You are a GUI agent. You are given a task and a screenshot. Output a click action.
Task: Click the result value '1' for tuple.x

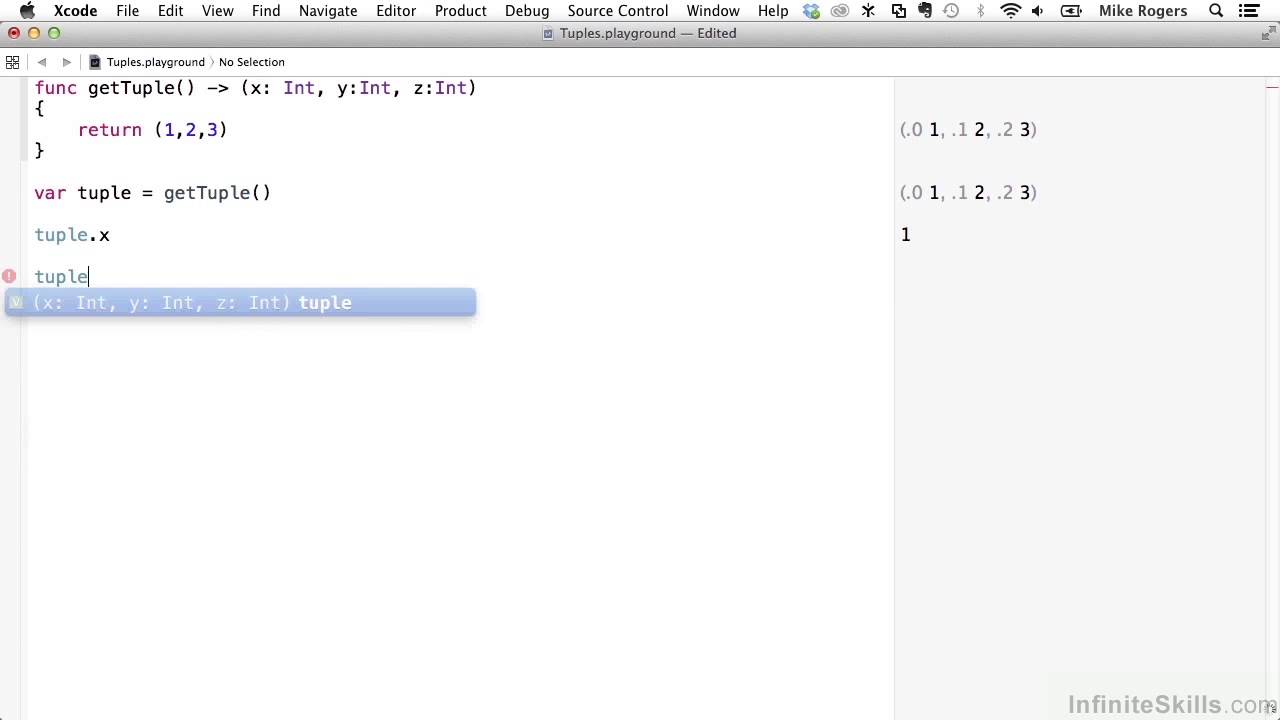tap(905, 235)
